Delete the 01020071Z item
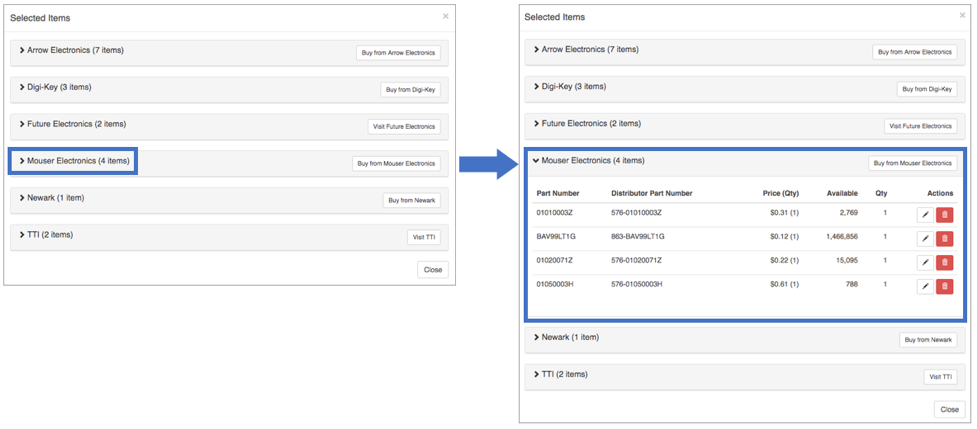 (x=944, y=262)
